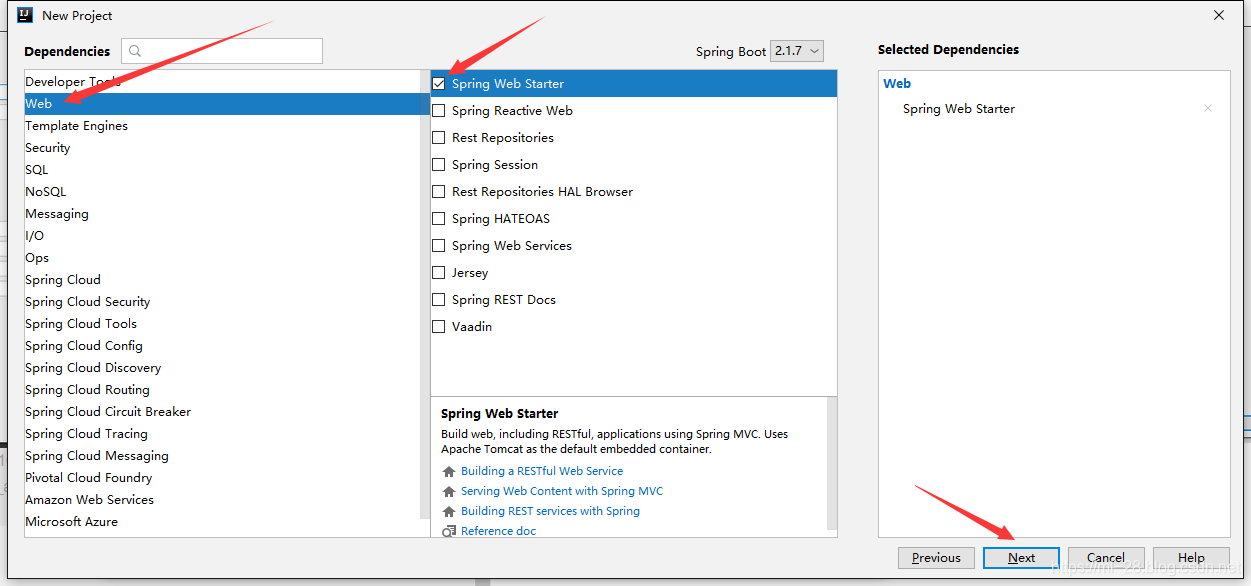Select SQL category
This screenshot has width=1251, height=586.
click(x=223, y=170)
